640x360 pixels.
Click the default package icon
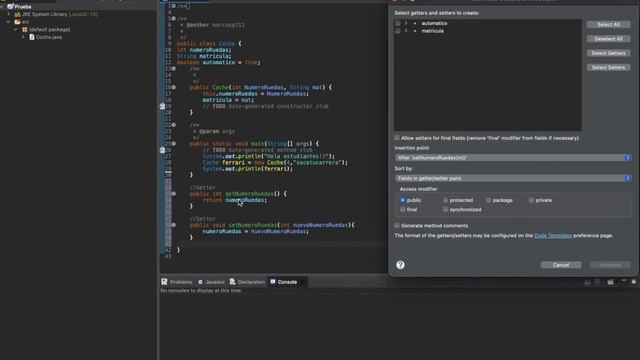(x=24, y=29)
